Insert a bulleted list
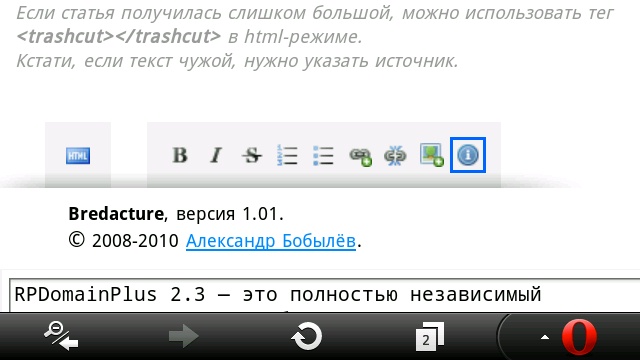 323,155
